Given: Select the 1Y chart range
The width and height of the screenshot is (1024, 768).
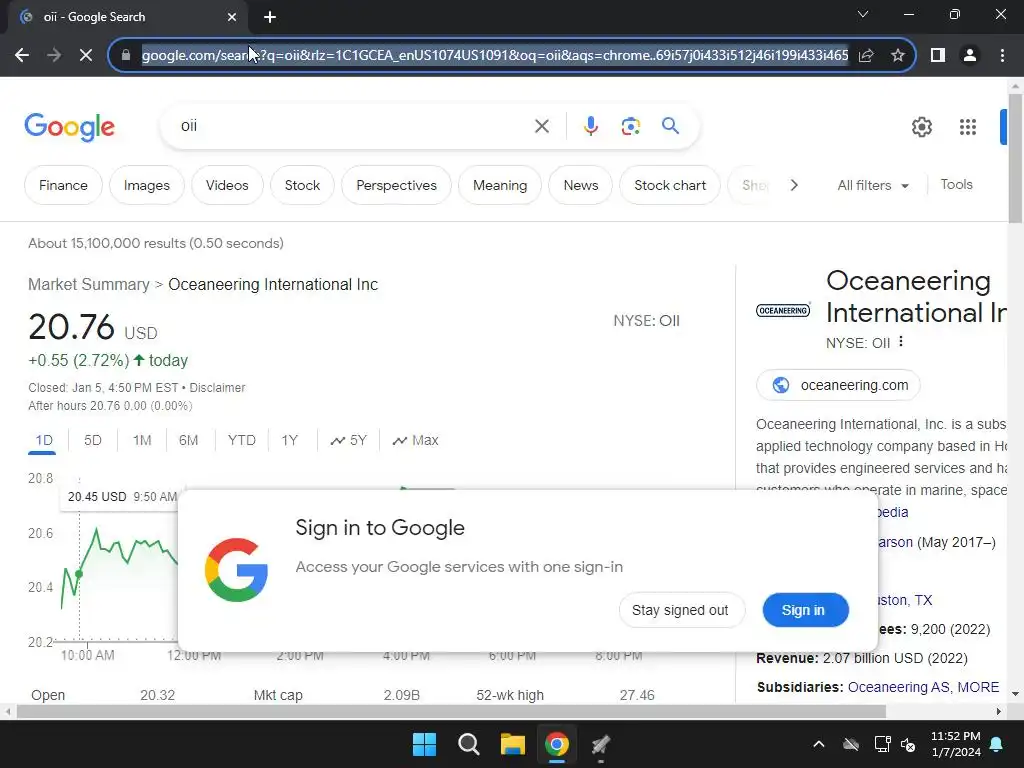Looking at the screenshot, I should (289, 440).
